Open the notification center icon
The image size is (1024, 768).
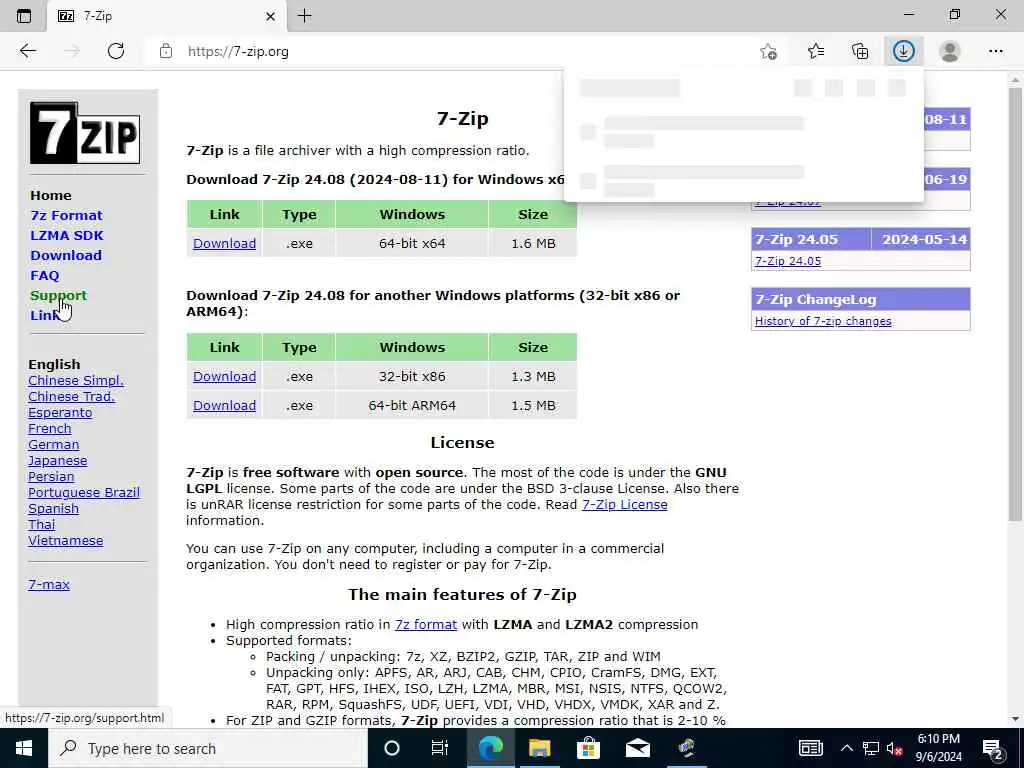(x=993, y=748)
